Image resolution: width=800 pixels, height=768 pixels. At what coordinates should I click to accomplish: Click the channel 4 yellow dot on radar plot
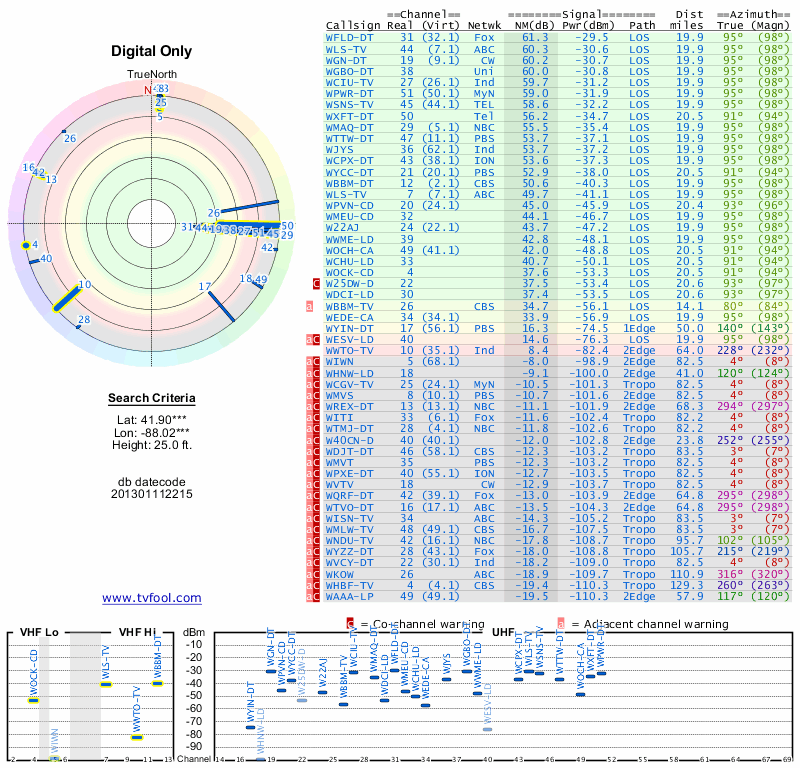[25, 244]
